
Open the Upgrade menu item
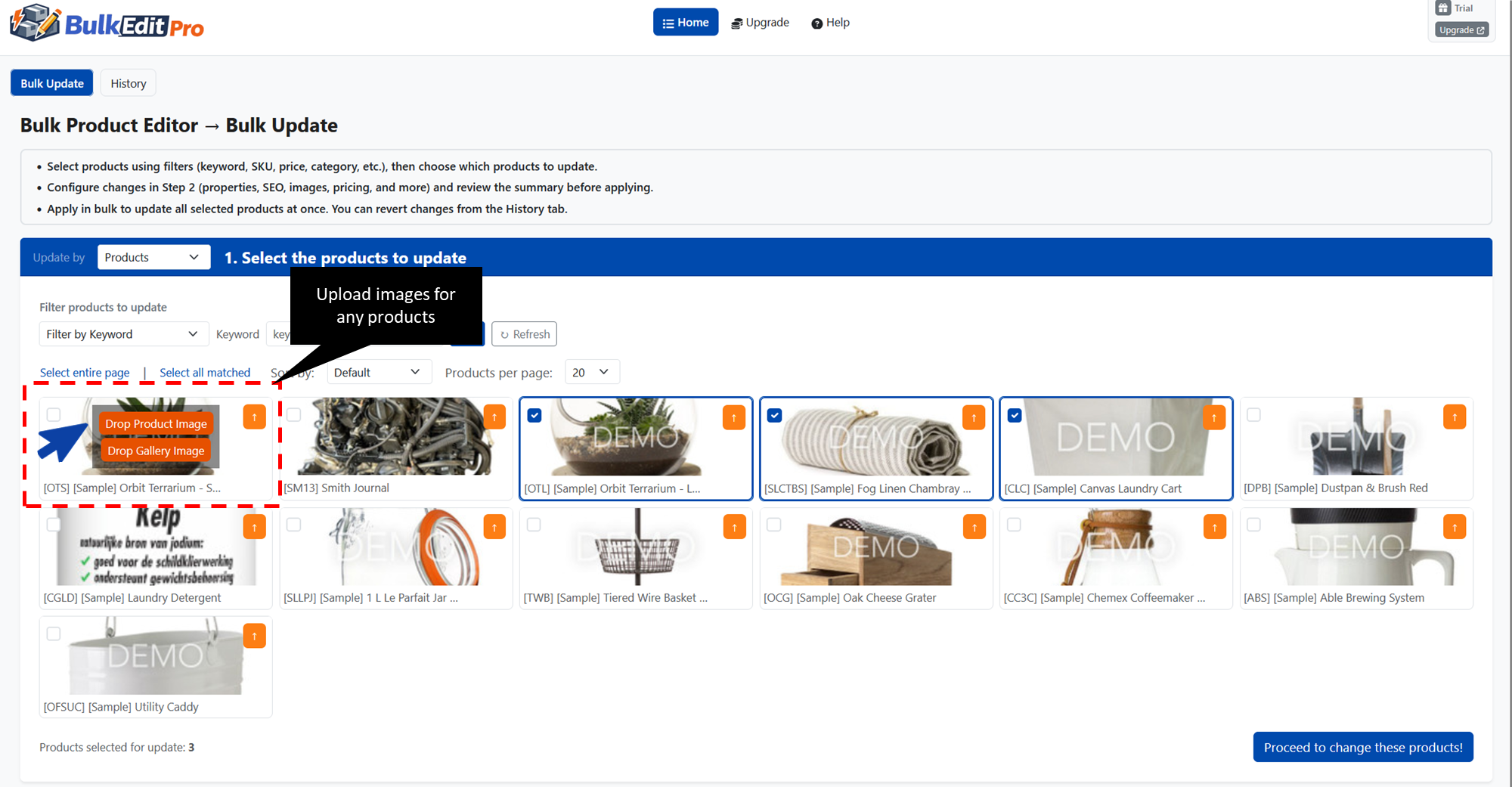click(x=760, y=23)
